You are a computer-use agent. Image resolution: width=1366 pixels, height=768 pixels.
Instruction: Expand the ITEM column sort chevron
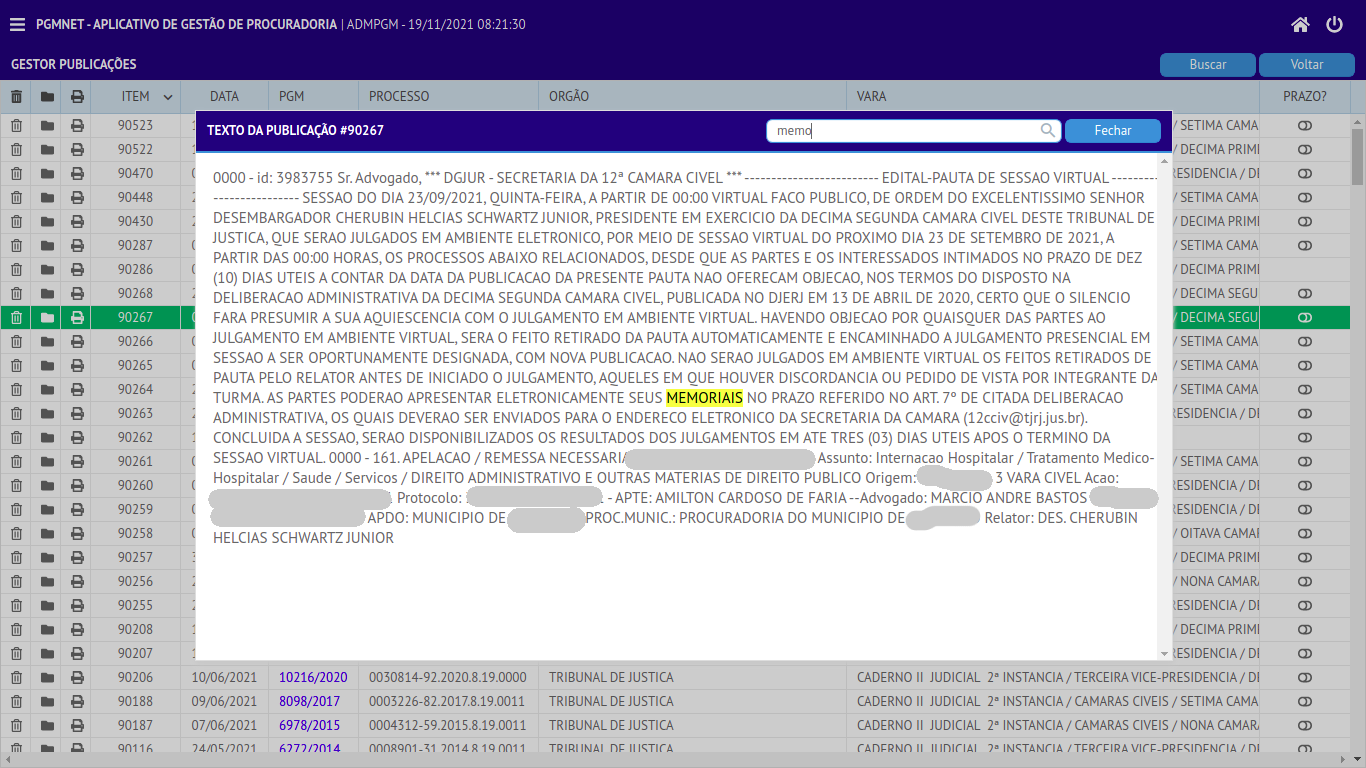click(x=168, y=97)
